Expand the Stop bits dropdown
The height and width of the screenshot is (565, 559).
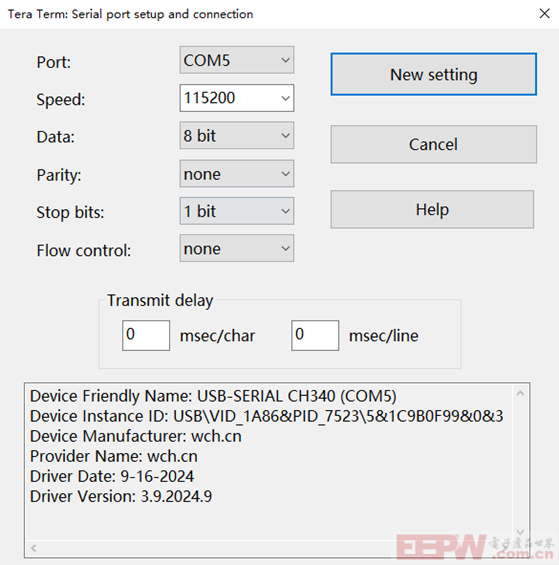point(237,211)
